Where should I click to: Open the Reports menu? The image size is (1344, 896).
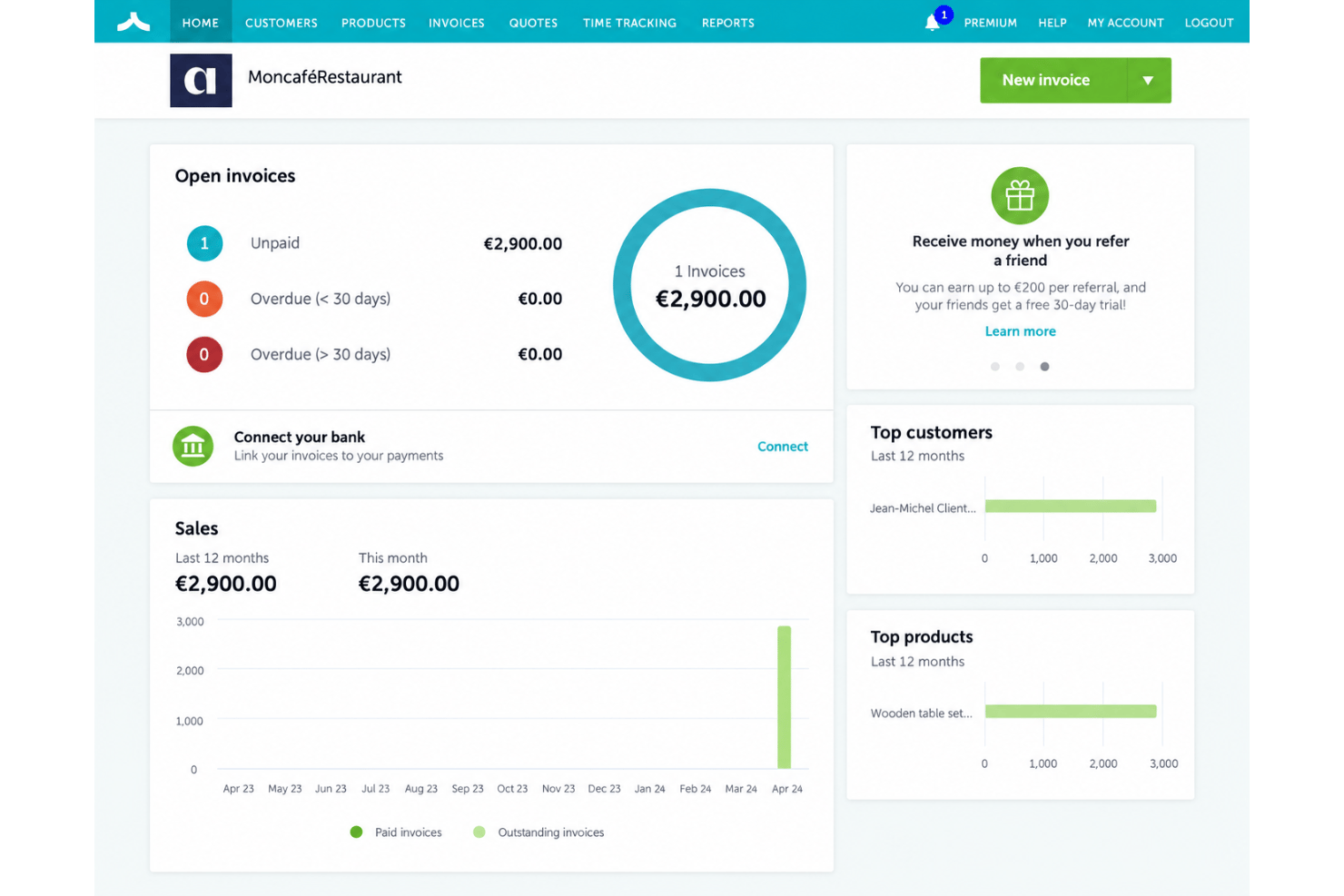(x=728, y=23)
